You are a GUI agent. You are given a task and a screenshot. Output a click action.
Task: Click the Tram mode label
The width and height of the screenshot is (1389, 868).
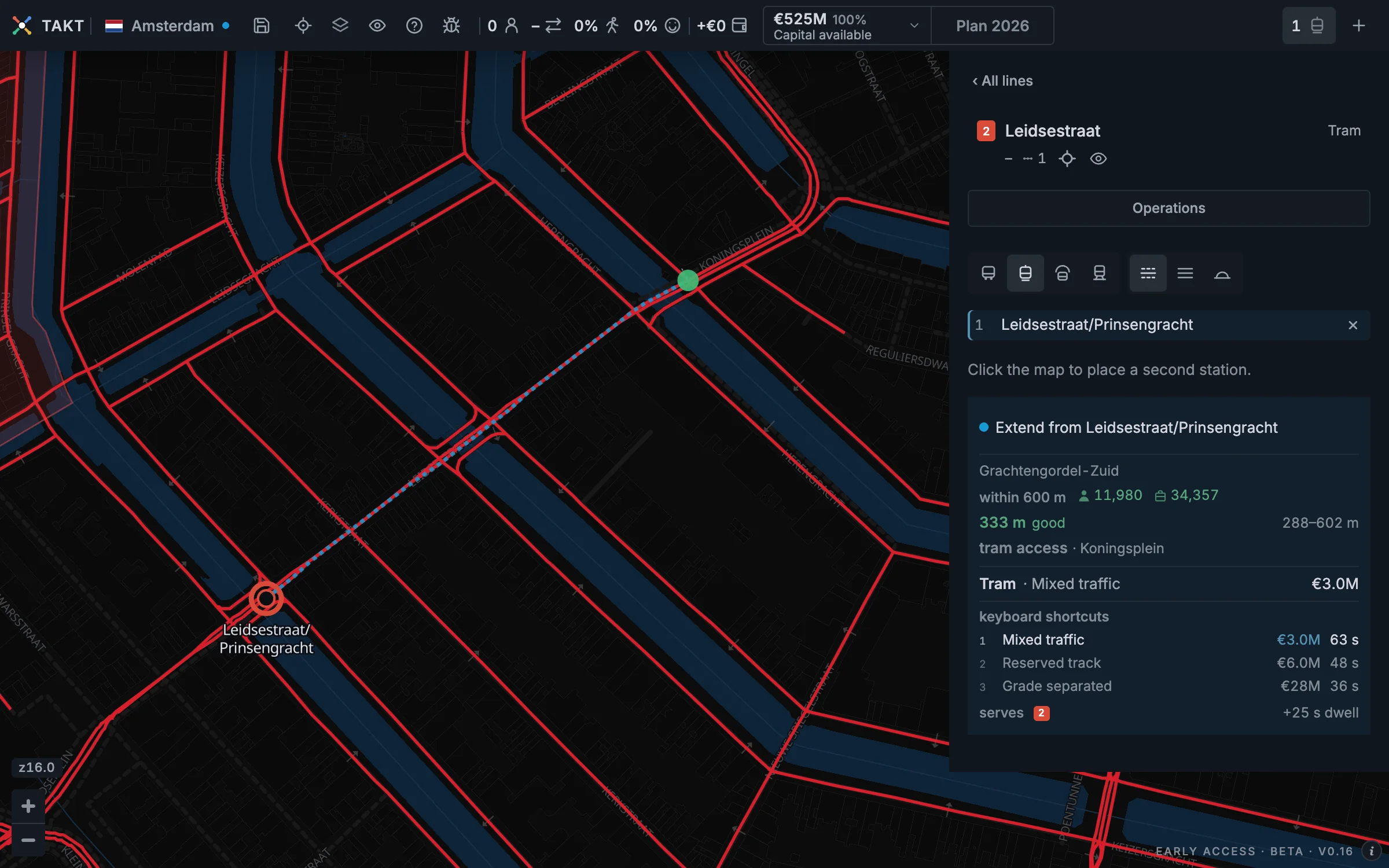1344,131
